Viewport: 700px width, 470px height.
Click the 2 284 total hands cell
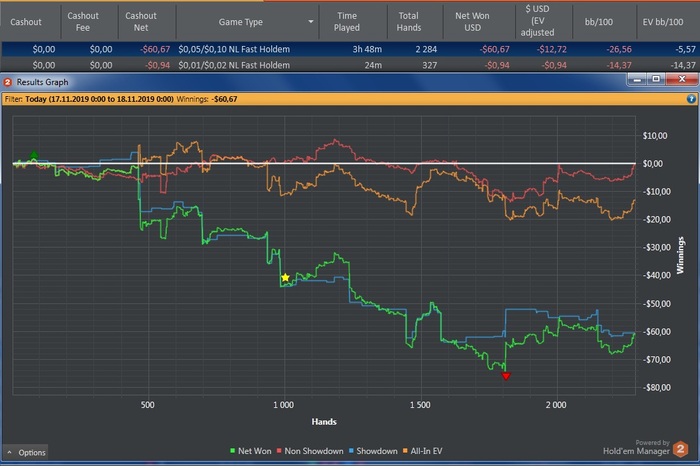point(426,49)
